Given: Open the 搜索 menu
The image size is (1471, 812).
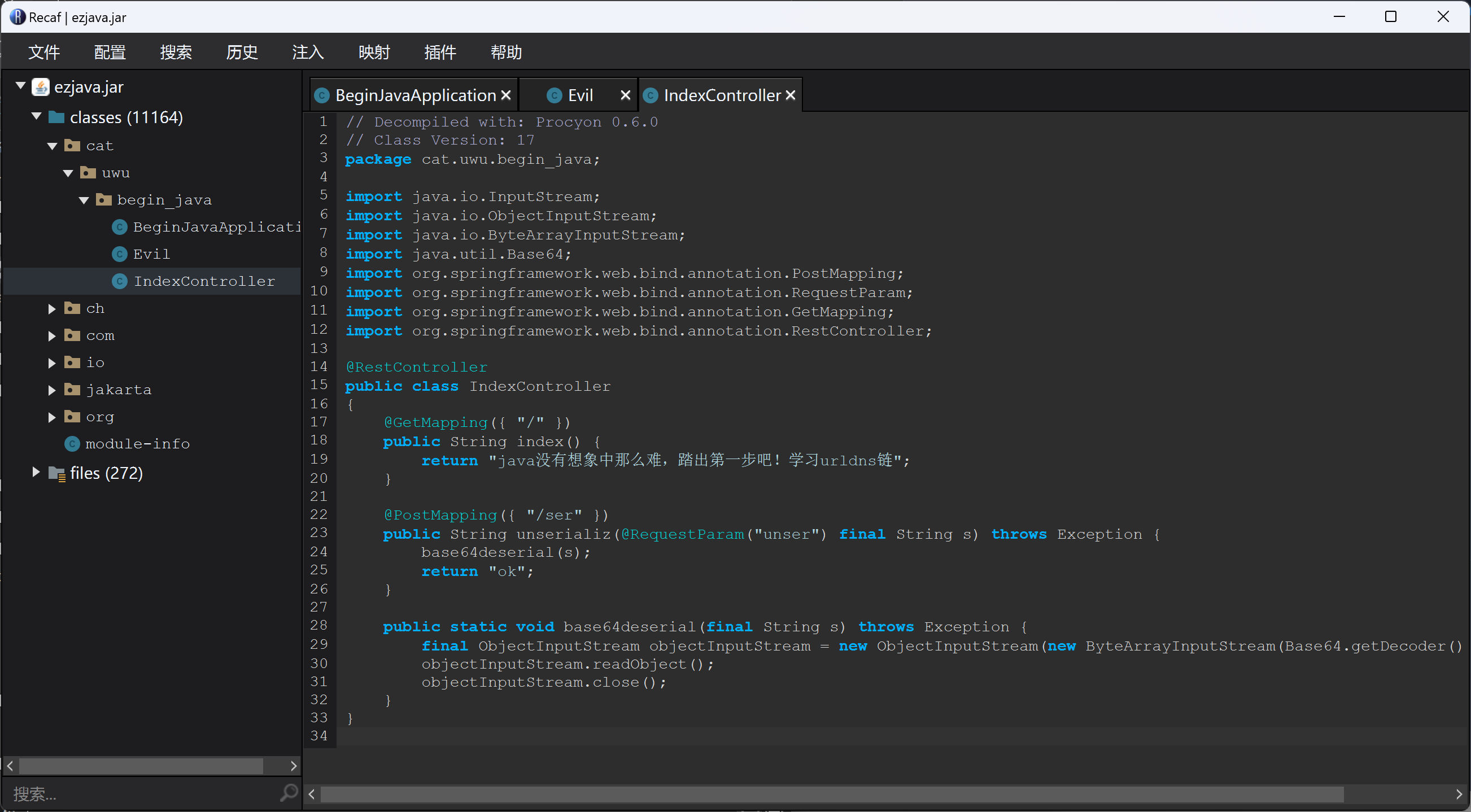Looking at the screenshot, I should [175, 53].
